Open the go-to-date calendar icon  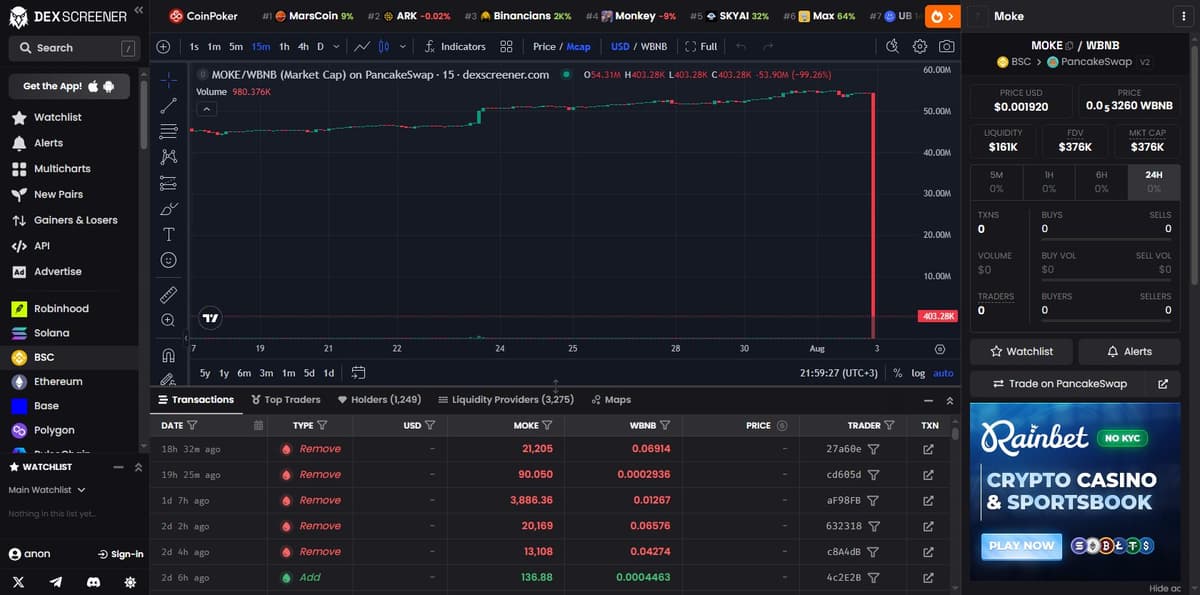click(x=358, y=373)
